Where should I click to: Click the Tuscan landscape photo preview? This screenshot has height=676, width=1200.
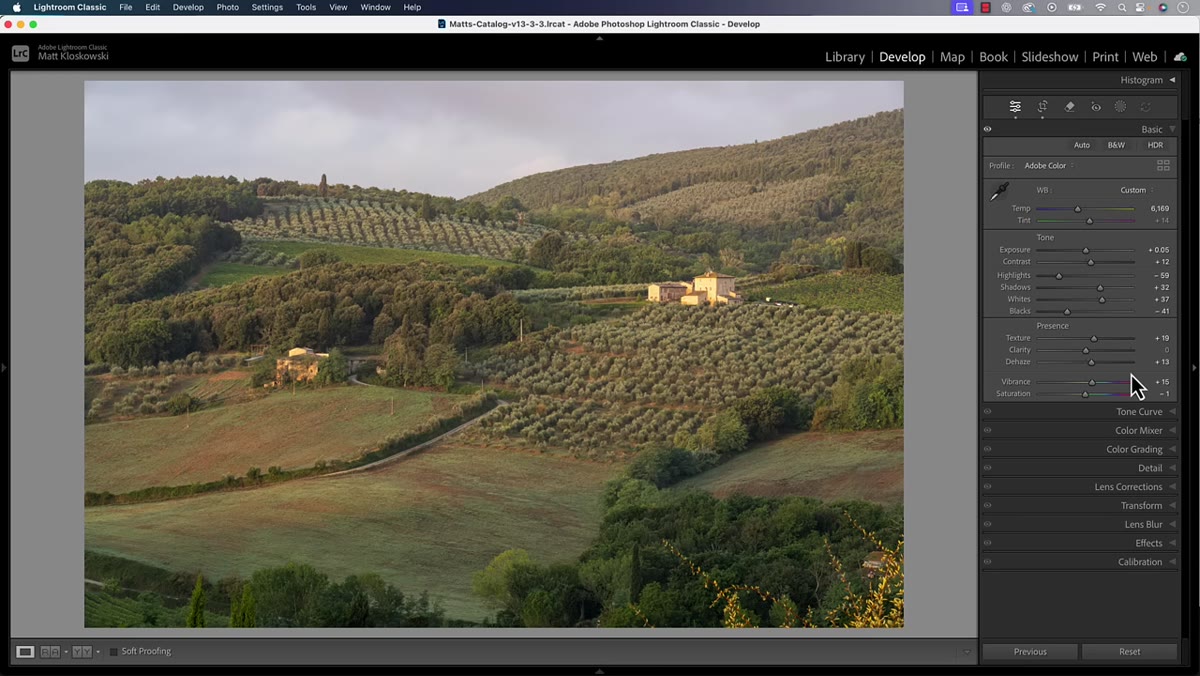point(494,354)
